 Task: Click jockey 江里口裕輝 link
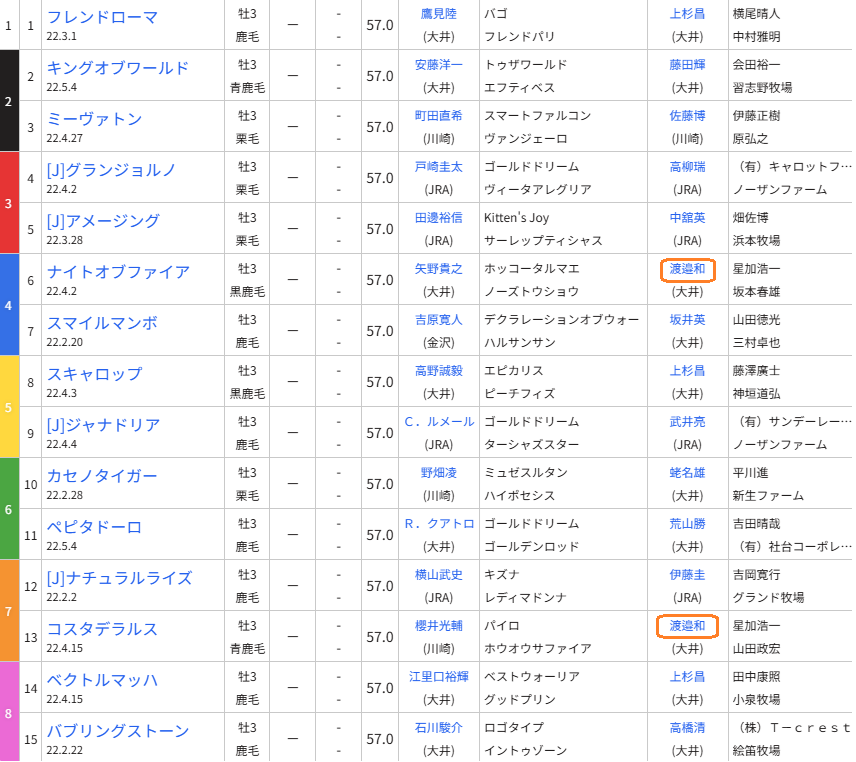[438, 676]
